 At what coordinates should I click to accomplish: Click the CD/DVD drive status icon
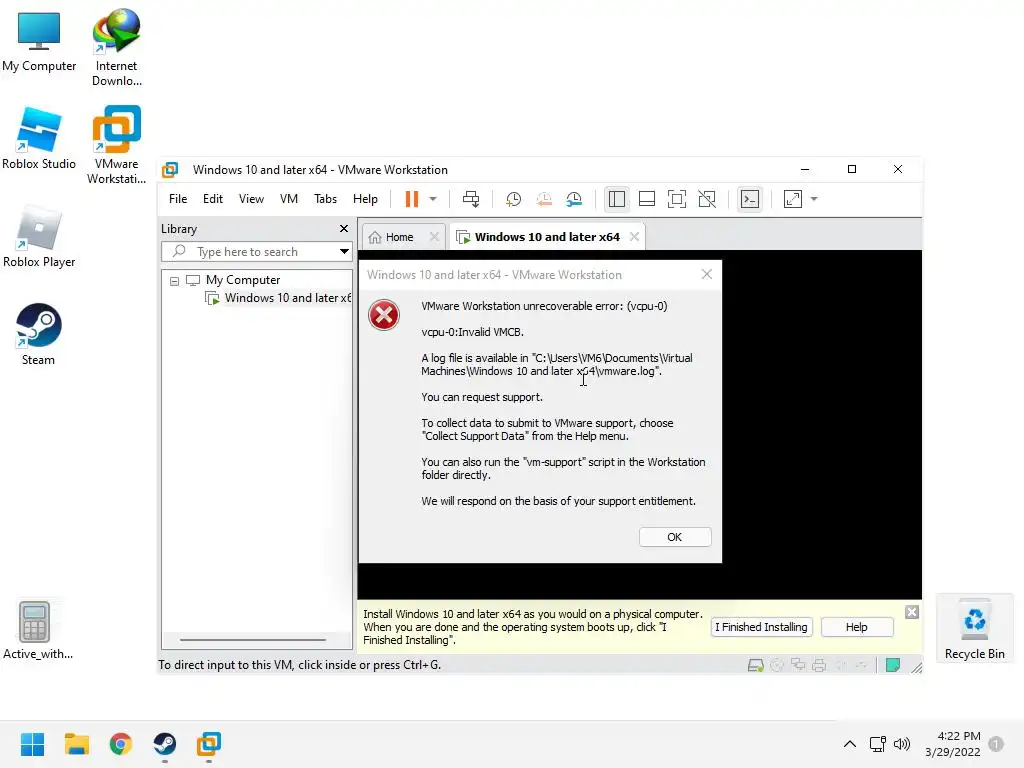click(777, 665)
